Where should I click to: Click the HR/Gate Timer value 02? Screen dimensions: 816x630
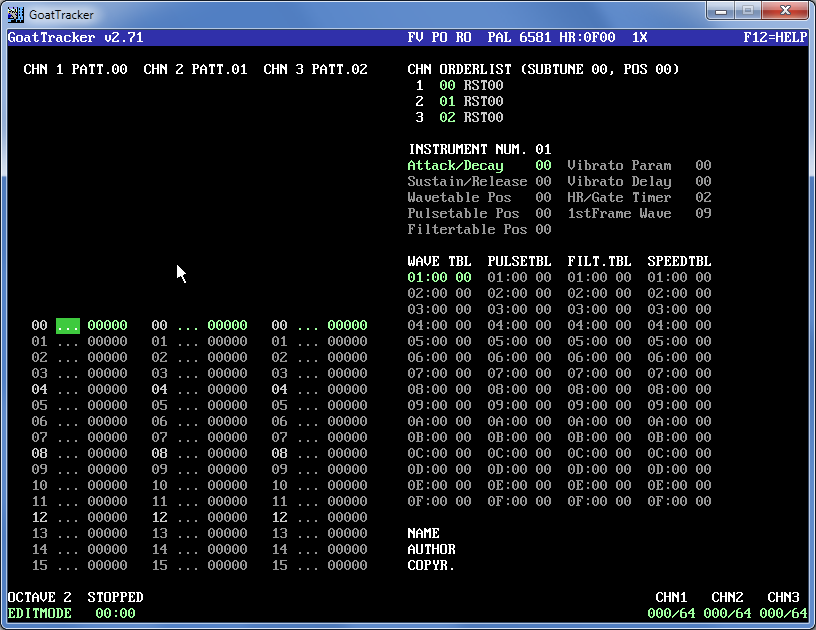(703, 197)
